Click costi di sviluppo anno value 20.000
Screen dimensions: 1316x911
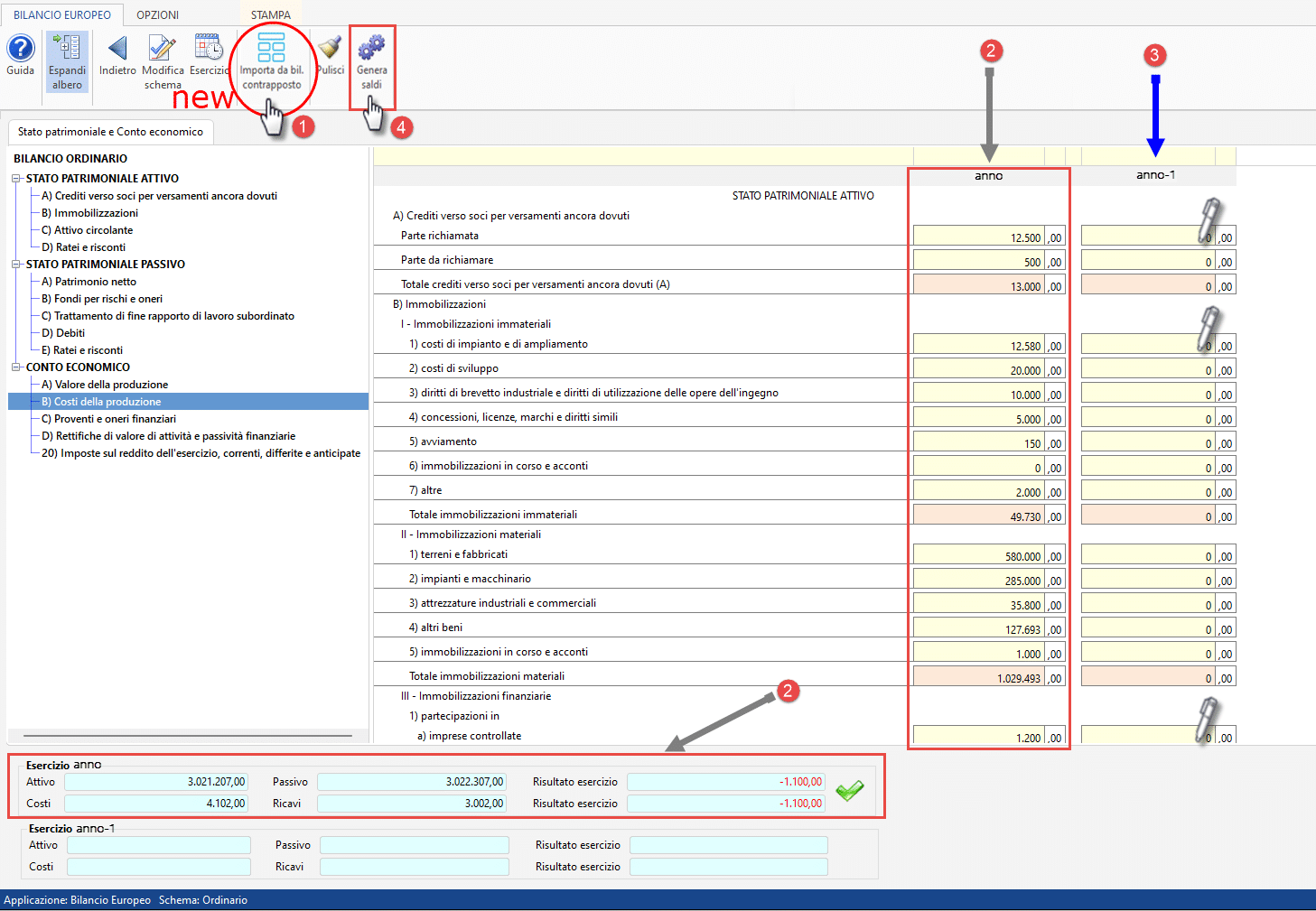(978, 368)
